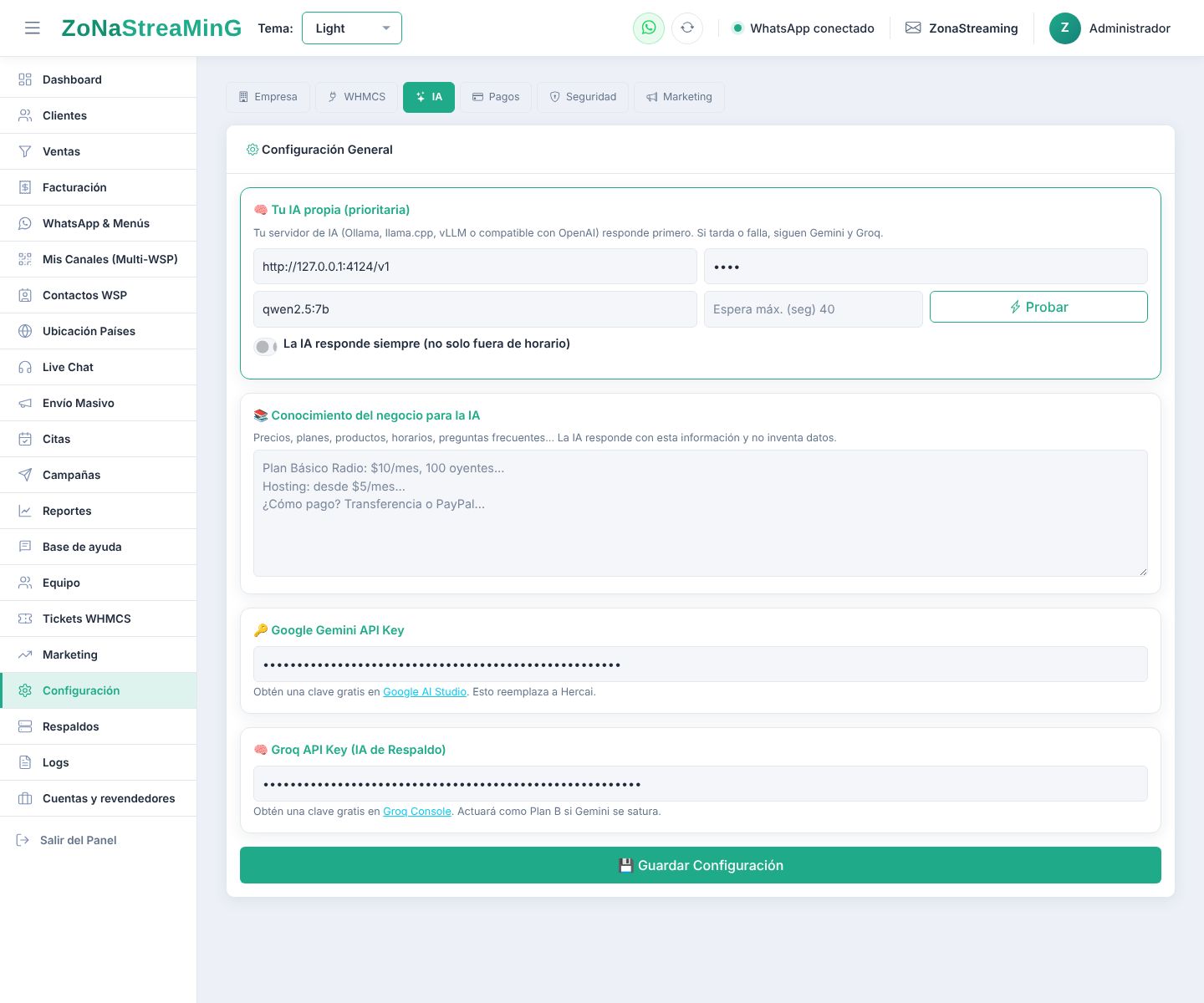Open Campañas in the sidebar
1204x1003 pixels.
tap(99, 475)
